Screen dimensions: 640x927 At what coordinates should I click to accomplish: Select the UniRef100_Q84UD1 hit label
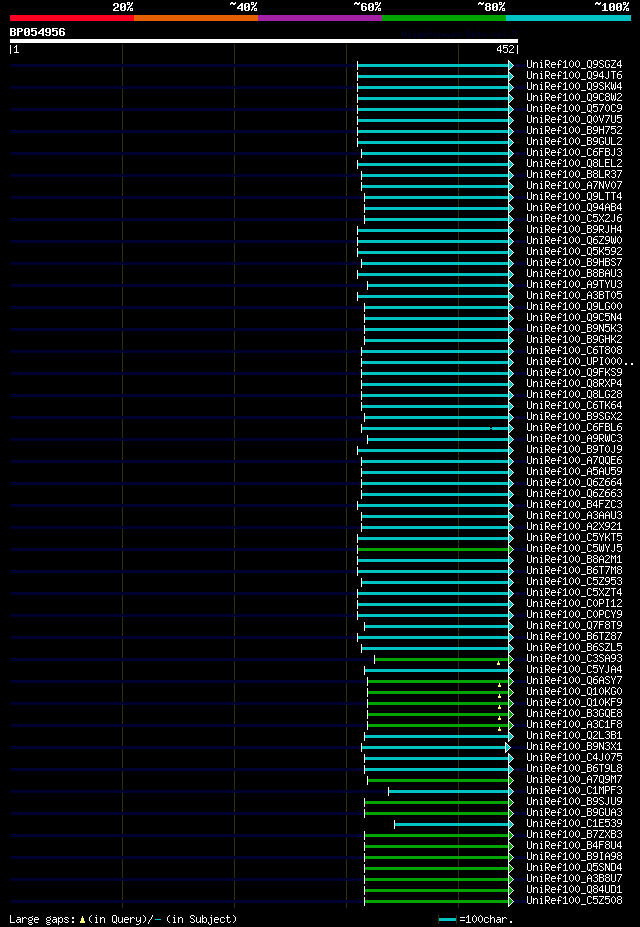coord(574,890)
